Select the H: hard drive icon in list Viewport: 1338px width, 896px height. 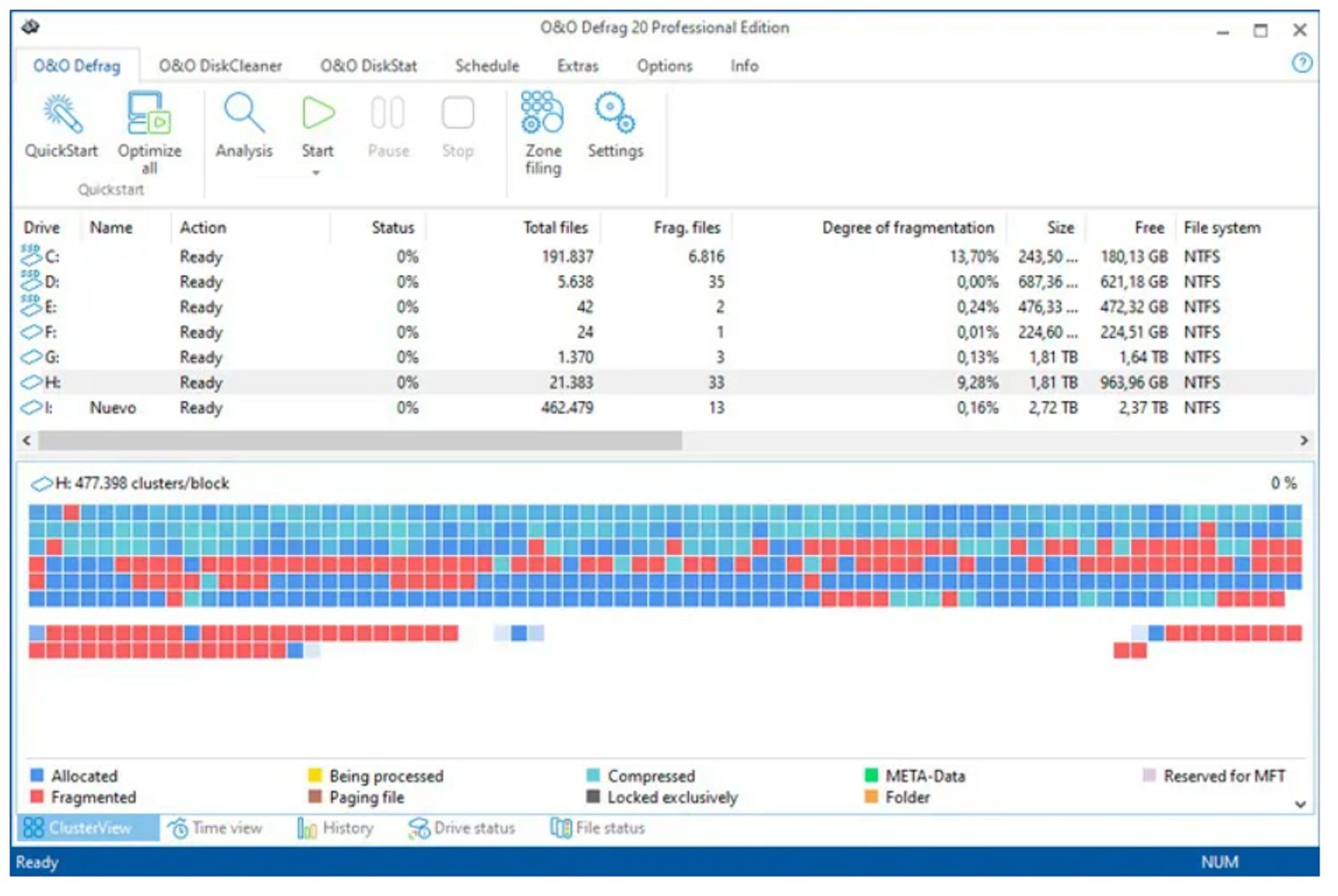[31, 382]
